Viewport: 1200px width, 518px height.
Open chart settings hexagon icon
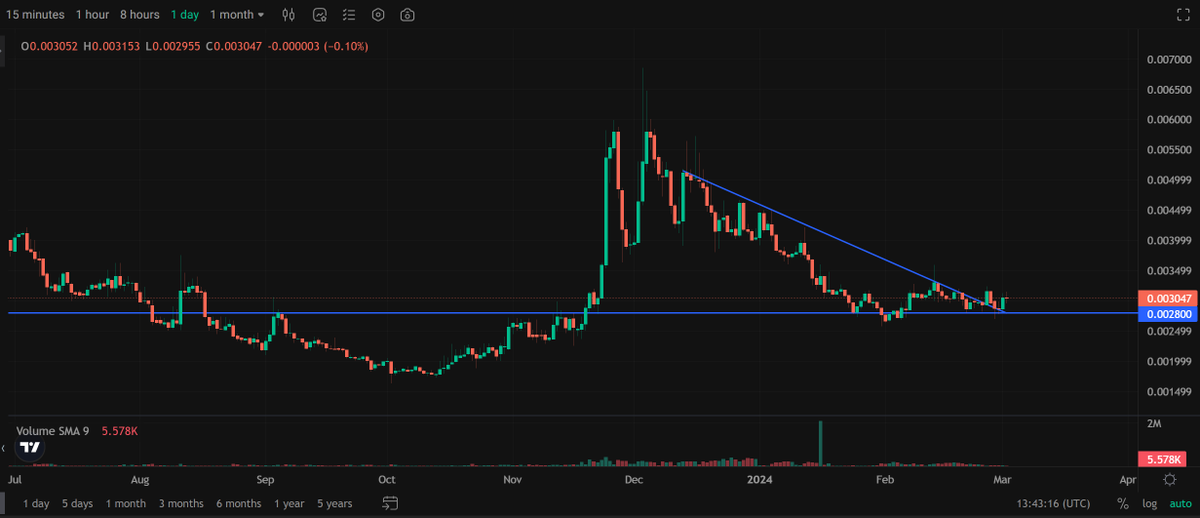click(x=378, y=15)
